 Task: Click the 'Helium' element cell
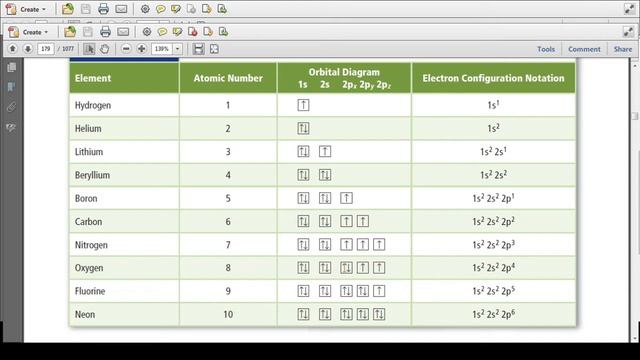pyautogui.click(x=124, y=128)
